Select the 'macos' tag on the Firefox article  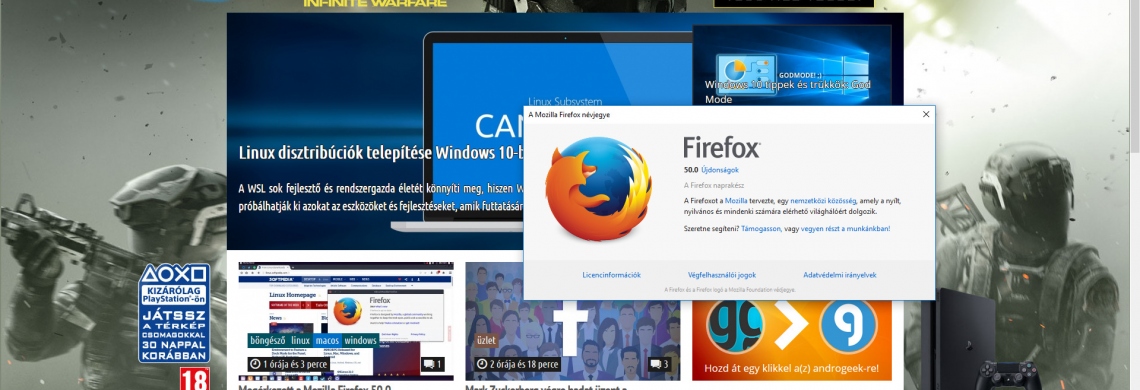pos(327,341)
